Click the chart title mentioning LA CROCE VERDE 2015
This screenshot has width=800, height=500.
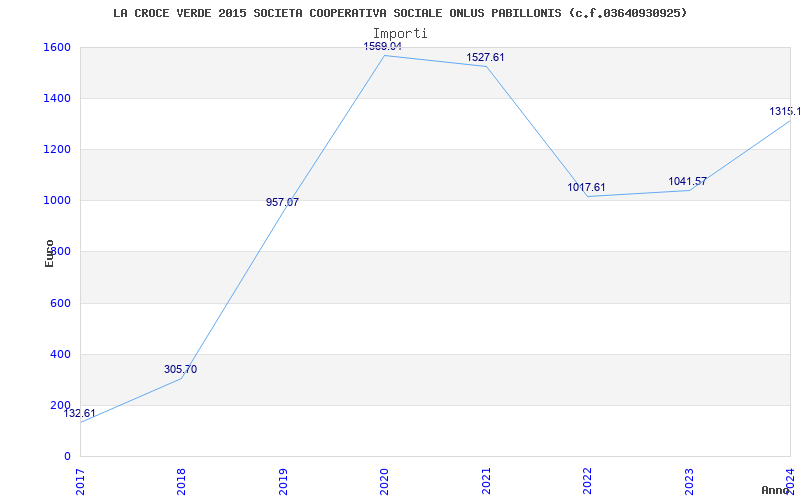pos(400,13)
